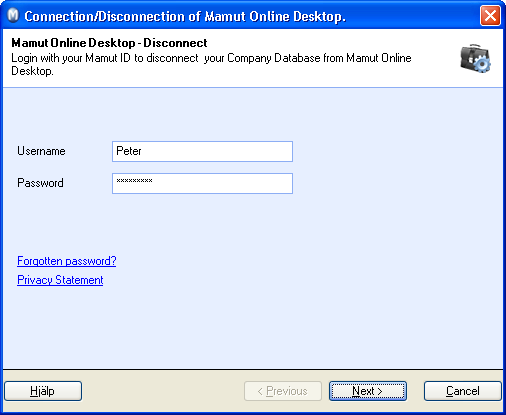This screenshot has width=506, height=415.
Task: Go back with the Previous button
Action: click(x=283, y=391)
